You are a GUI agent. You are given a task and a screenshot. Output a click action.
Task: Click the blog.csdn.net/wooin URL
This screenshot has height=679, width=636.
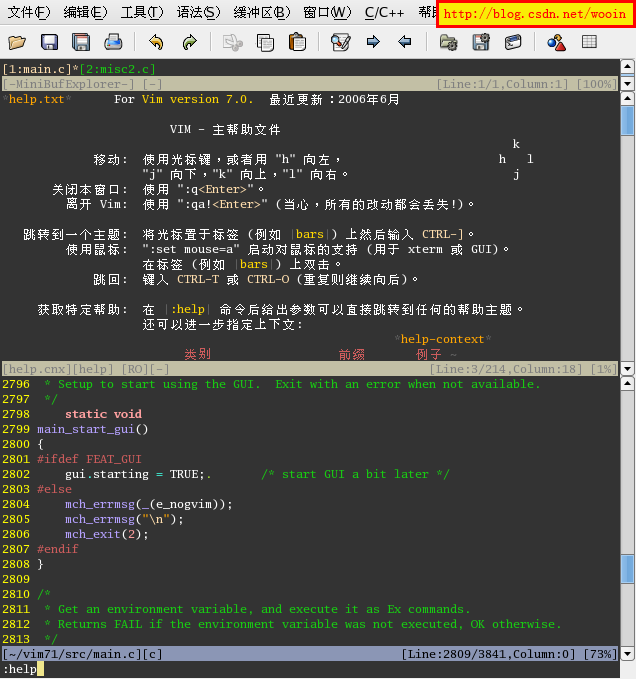[534, 14]
